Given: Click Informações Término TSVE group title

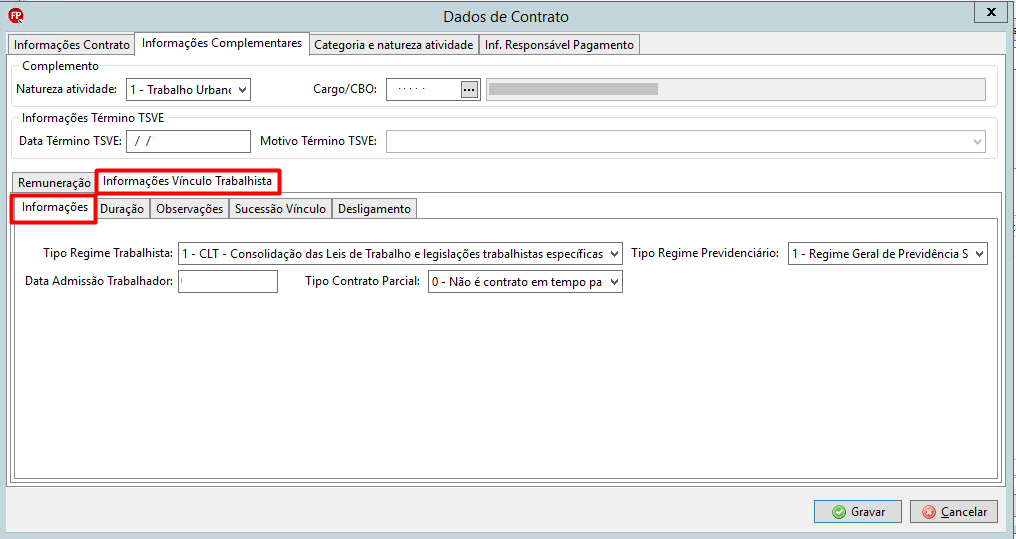Looking at the screenshot, I should click(x=93, y=118).
